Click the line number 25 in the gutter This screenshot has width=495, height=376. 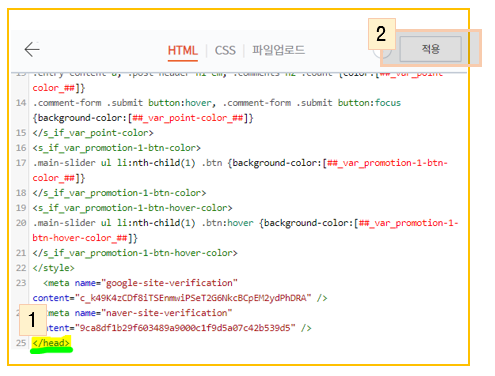[x=21, y=343]
